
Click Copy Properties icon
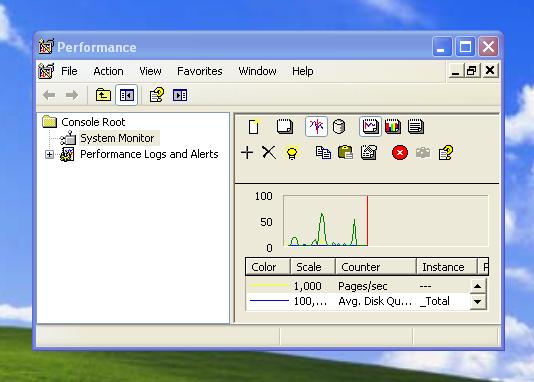[323, 153]
